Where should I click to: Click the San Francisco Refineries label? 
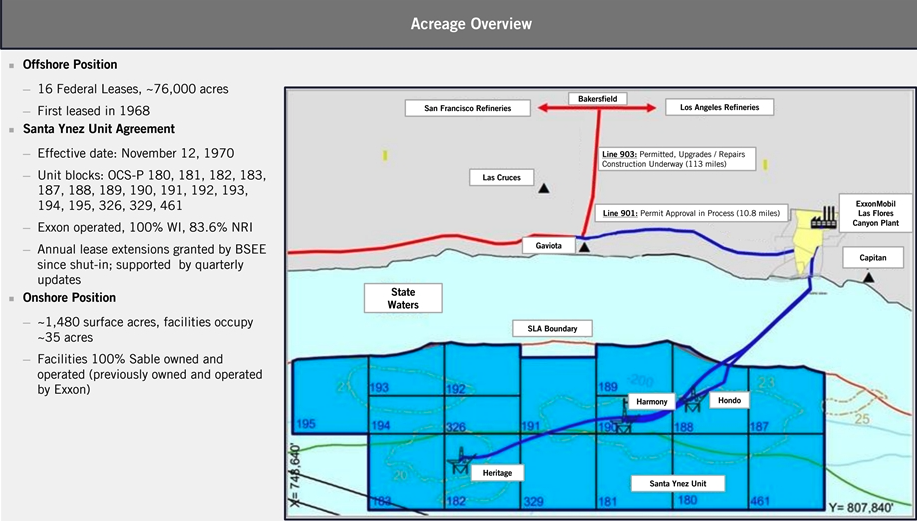click(x=468, y=108)
